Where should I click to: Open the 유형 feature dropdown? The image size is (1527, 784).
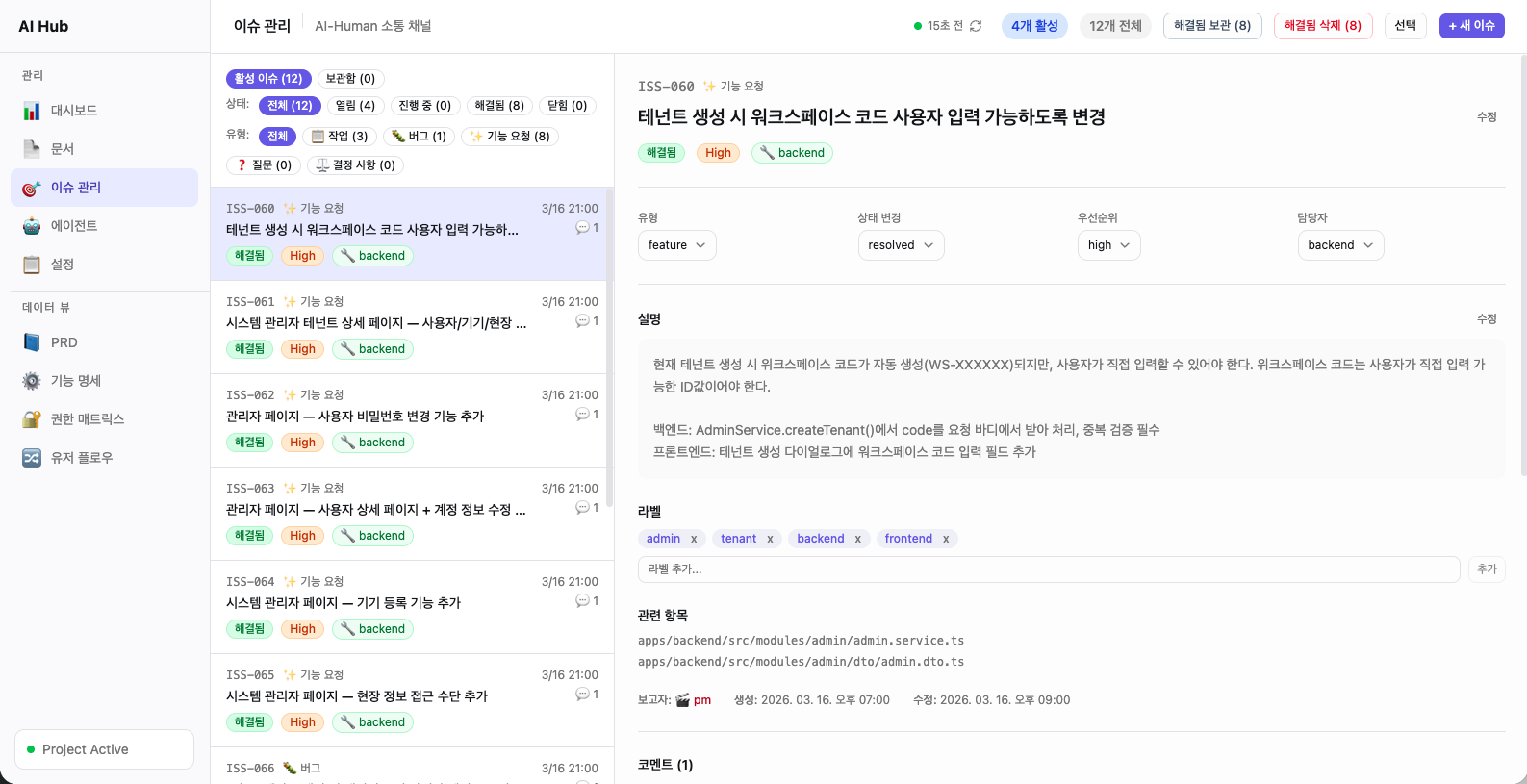677,245
